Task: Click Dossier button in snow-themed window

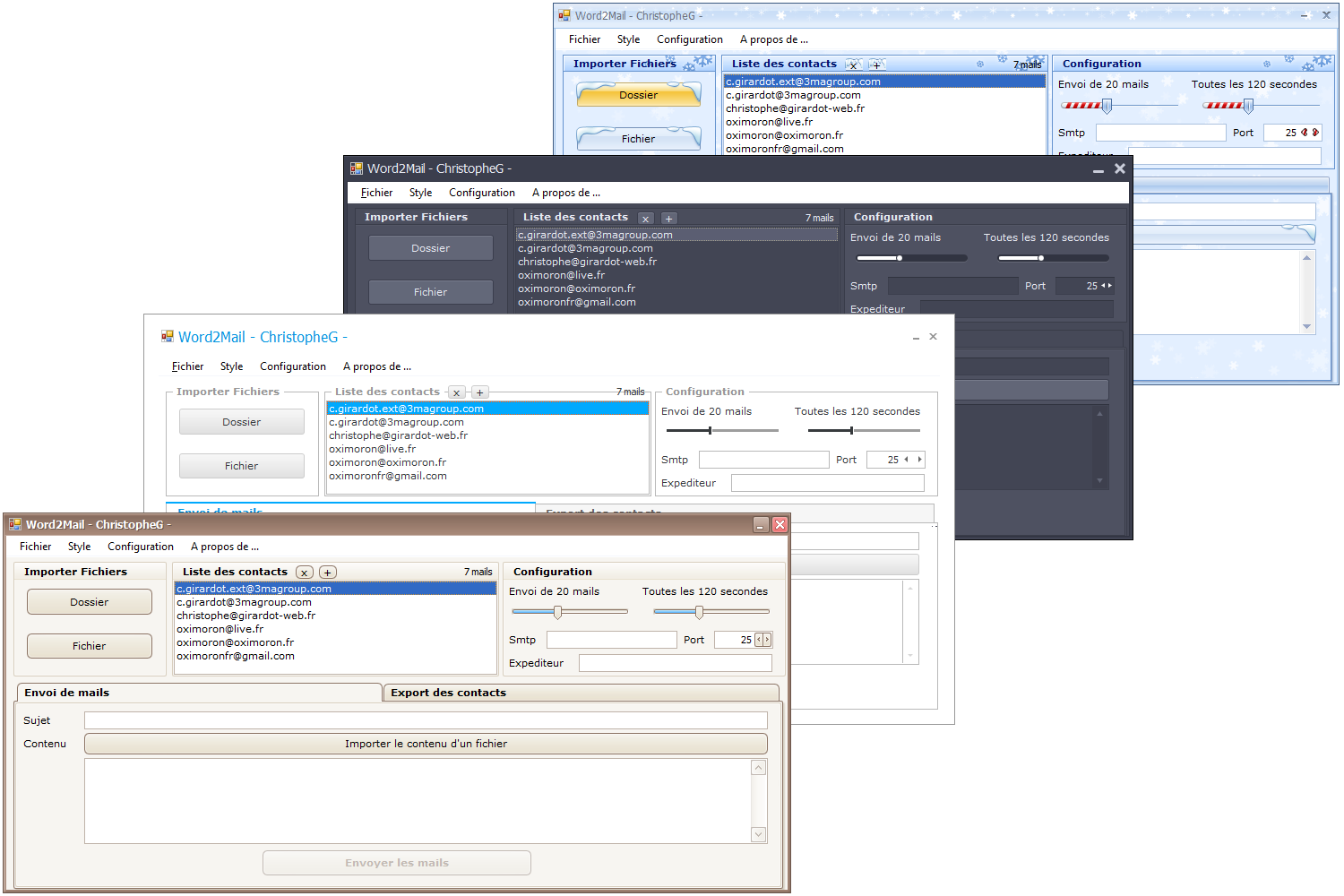Action: [x=639, y=95]
